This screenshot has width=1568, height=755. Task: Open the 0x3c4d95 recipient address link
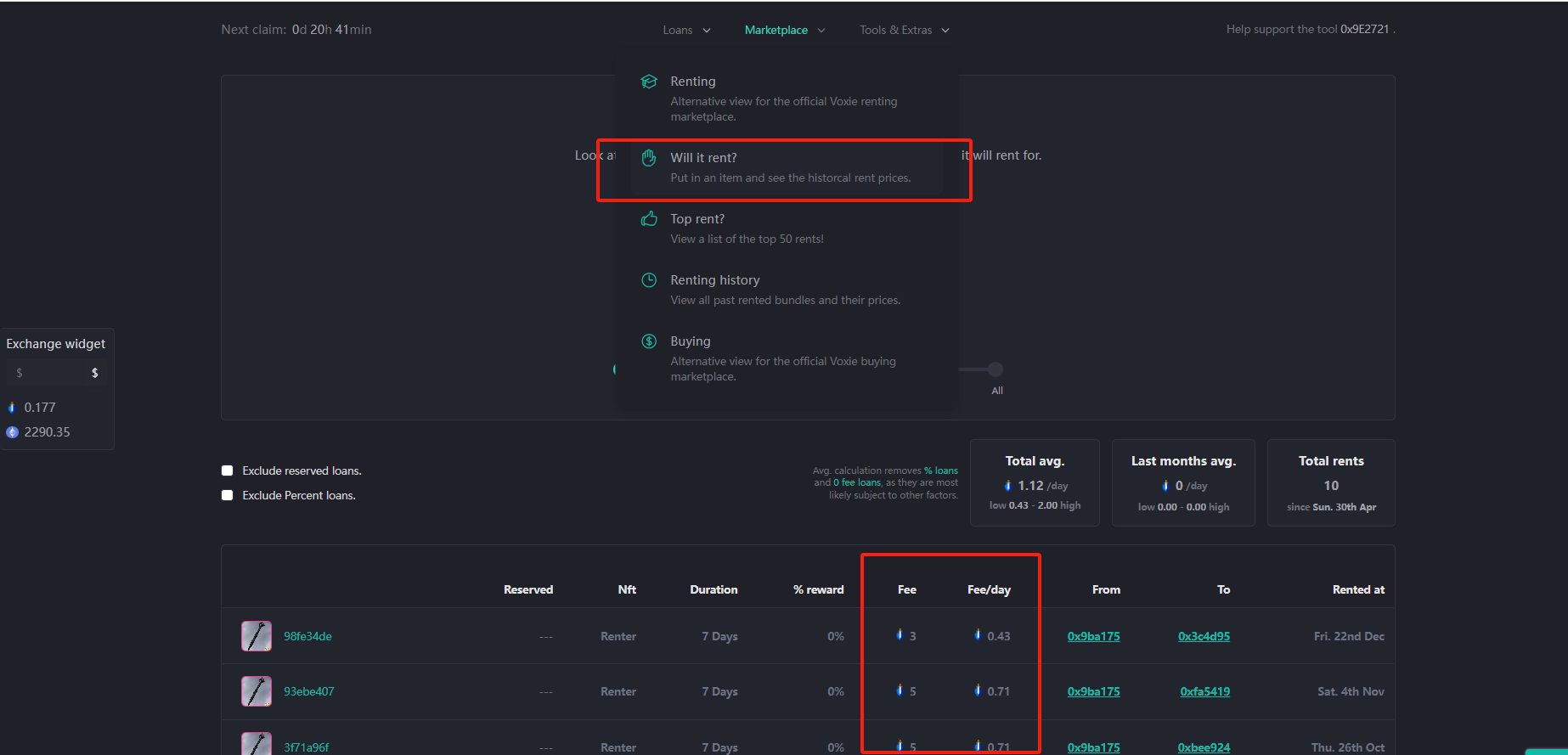tap(1204, 636)
